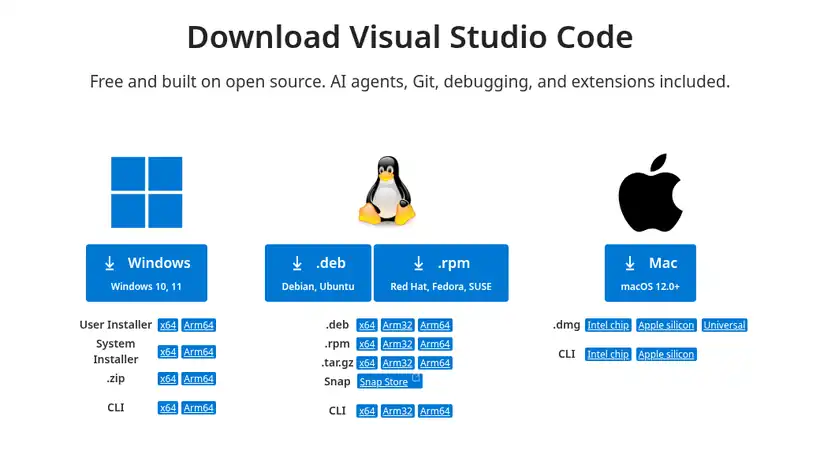Get macOS CLI for Apple silicon
The height and width of the screenshot is (461, 820).
[666, 354]
